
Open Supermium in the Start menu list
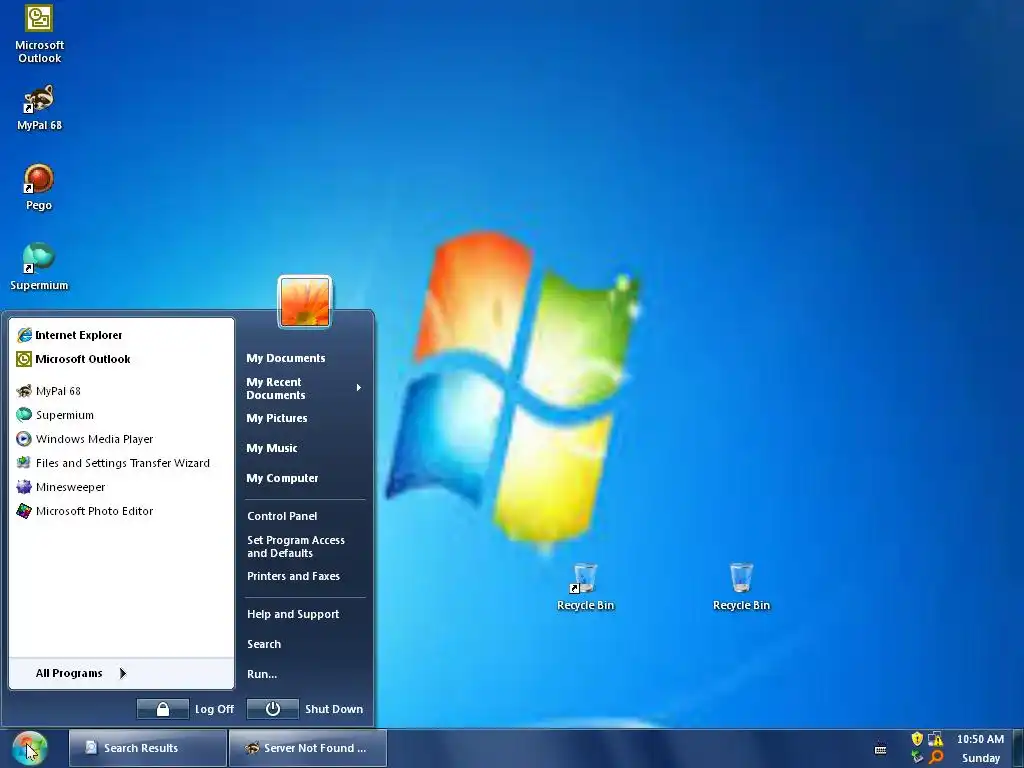(x=121, y=415)
